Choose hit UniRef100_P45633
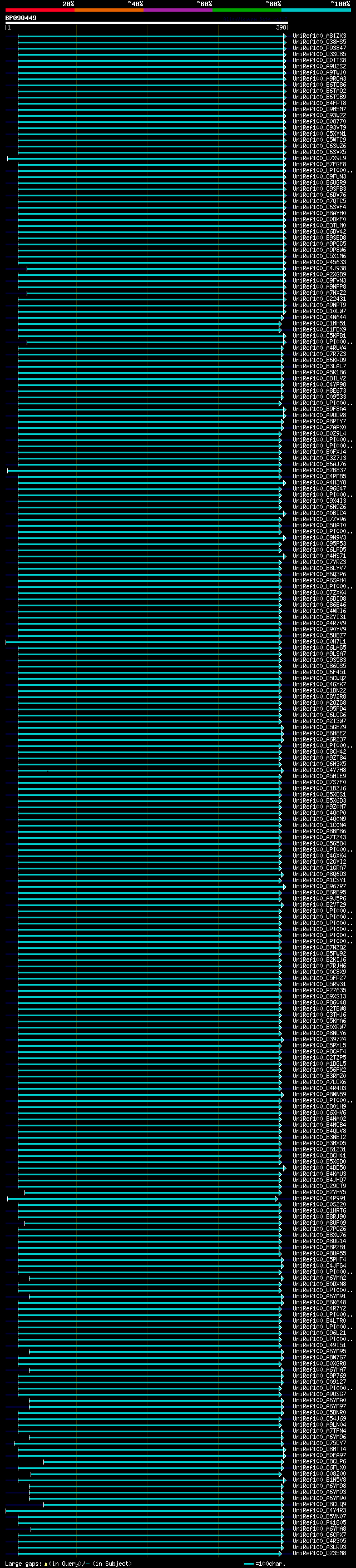 [x=319, y=263]
